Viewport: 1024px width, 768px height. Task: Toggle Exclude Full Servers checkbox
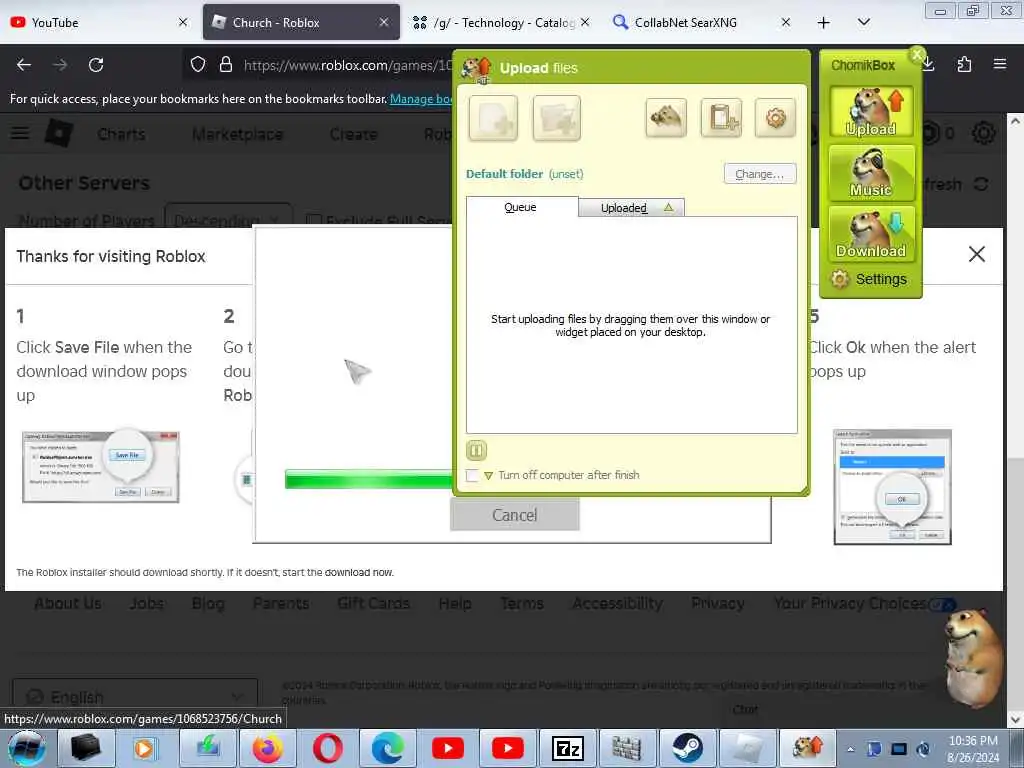click(x=314, y=220)
